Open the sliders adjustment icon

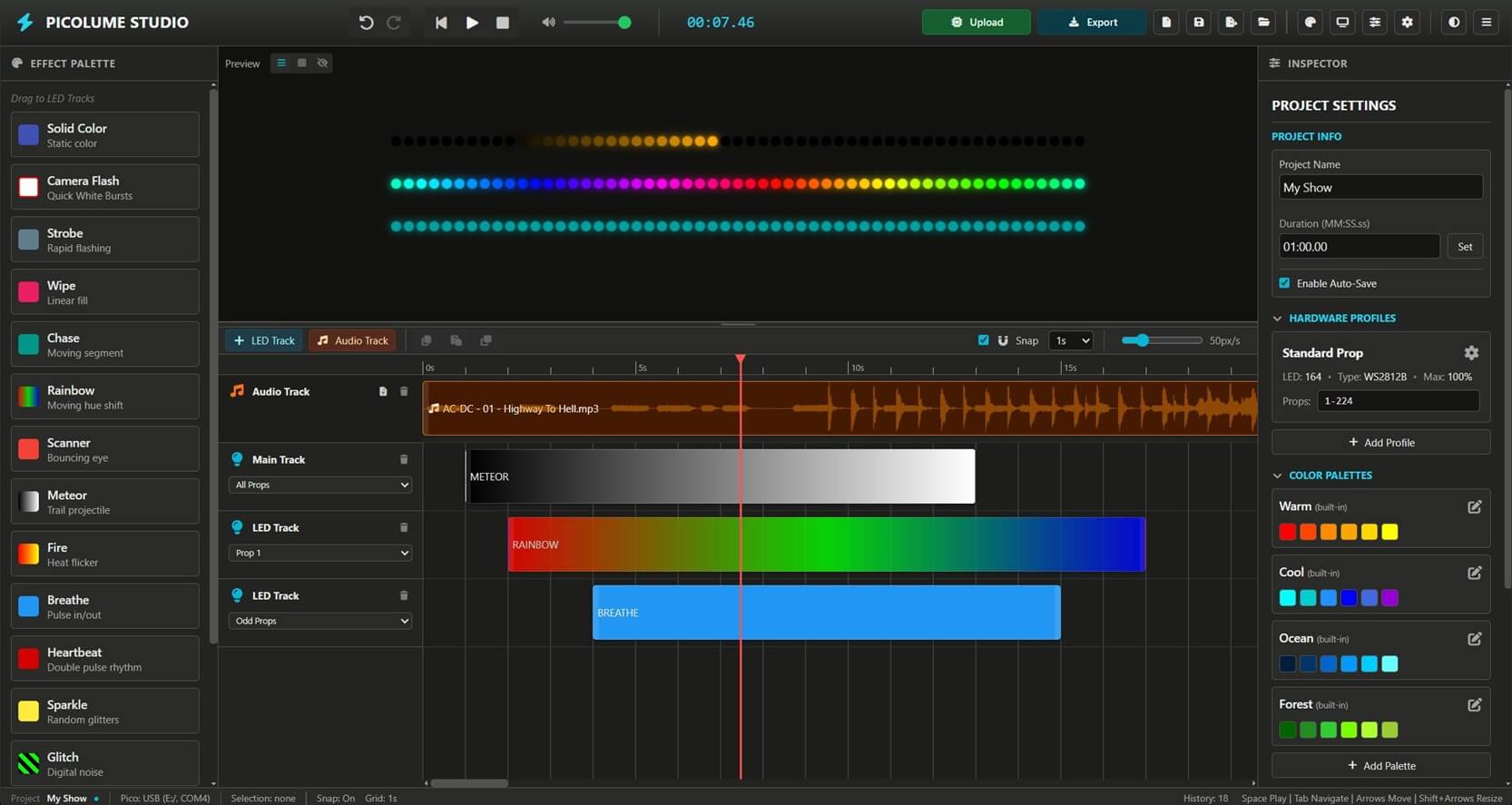click(1375, 22)
